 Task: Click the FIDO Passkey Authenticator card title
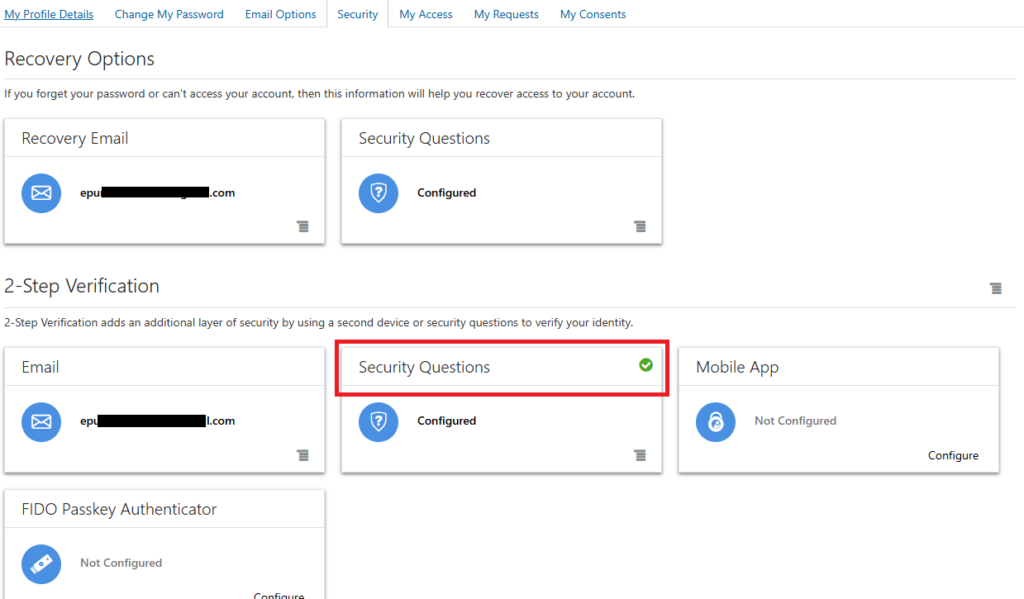click(x=119, y=510)
